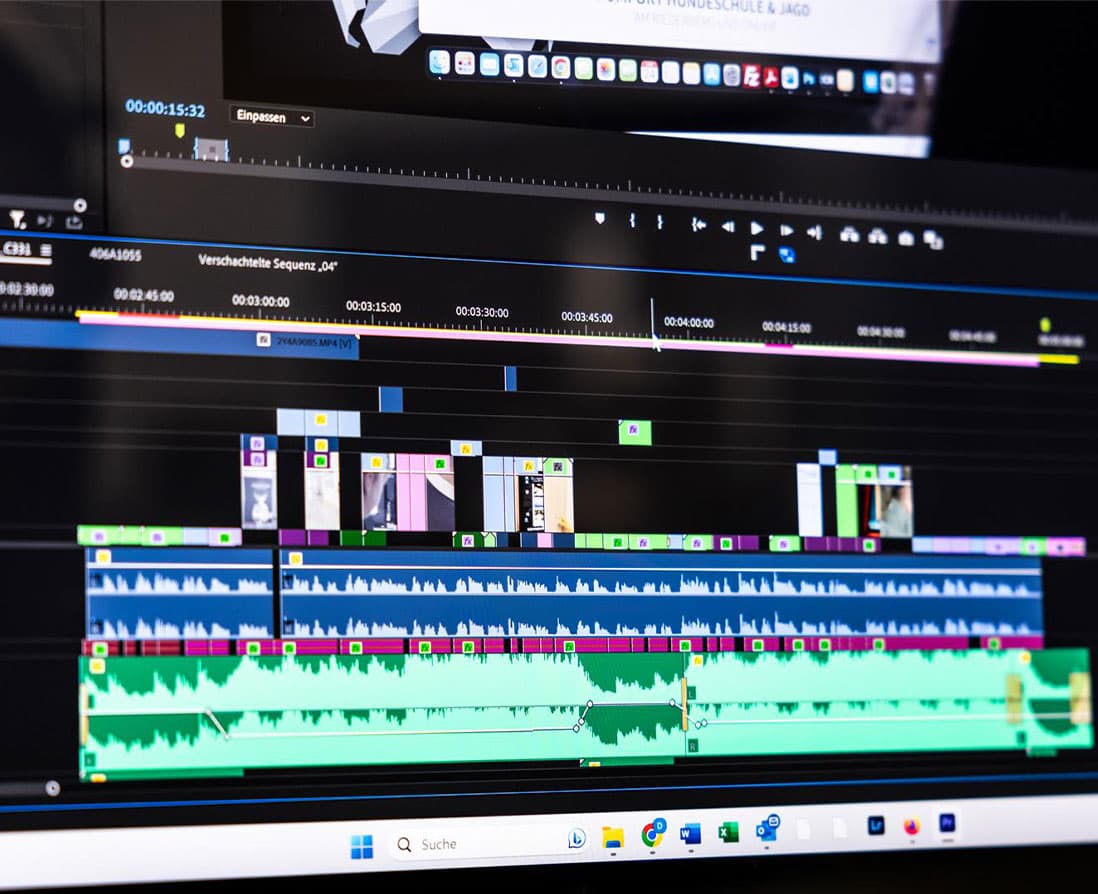The width and height of the screenshot is (1098, 894).
Task: Click the Lift button in monitor controls
Action: click(849, 235)
